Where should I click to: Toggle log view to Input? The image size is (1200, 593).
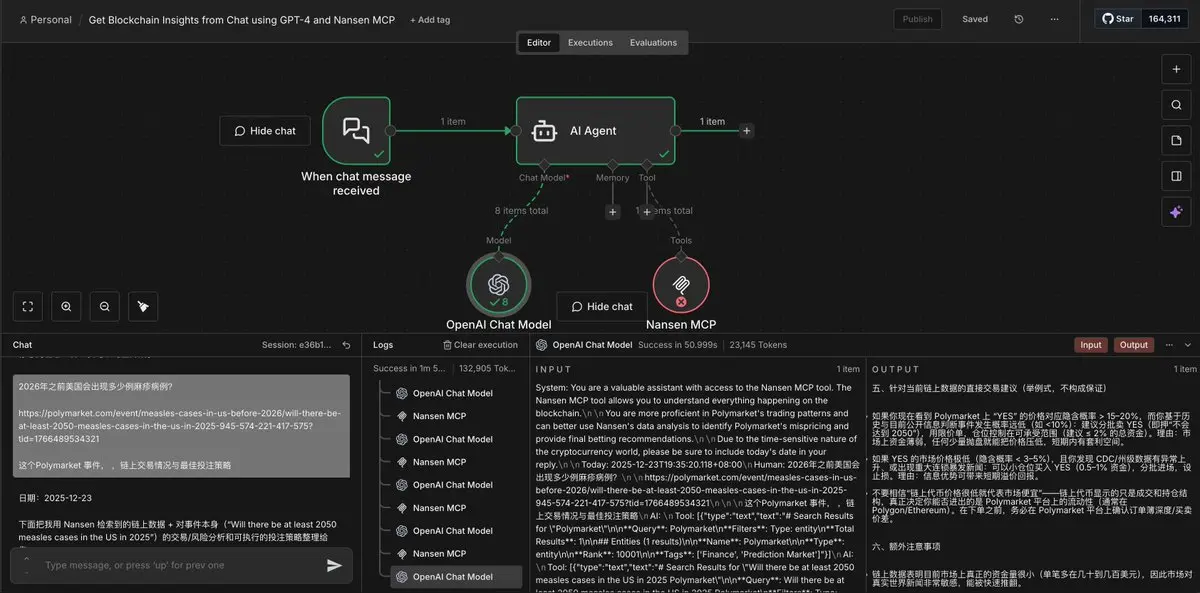1091,345
